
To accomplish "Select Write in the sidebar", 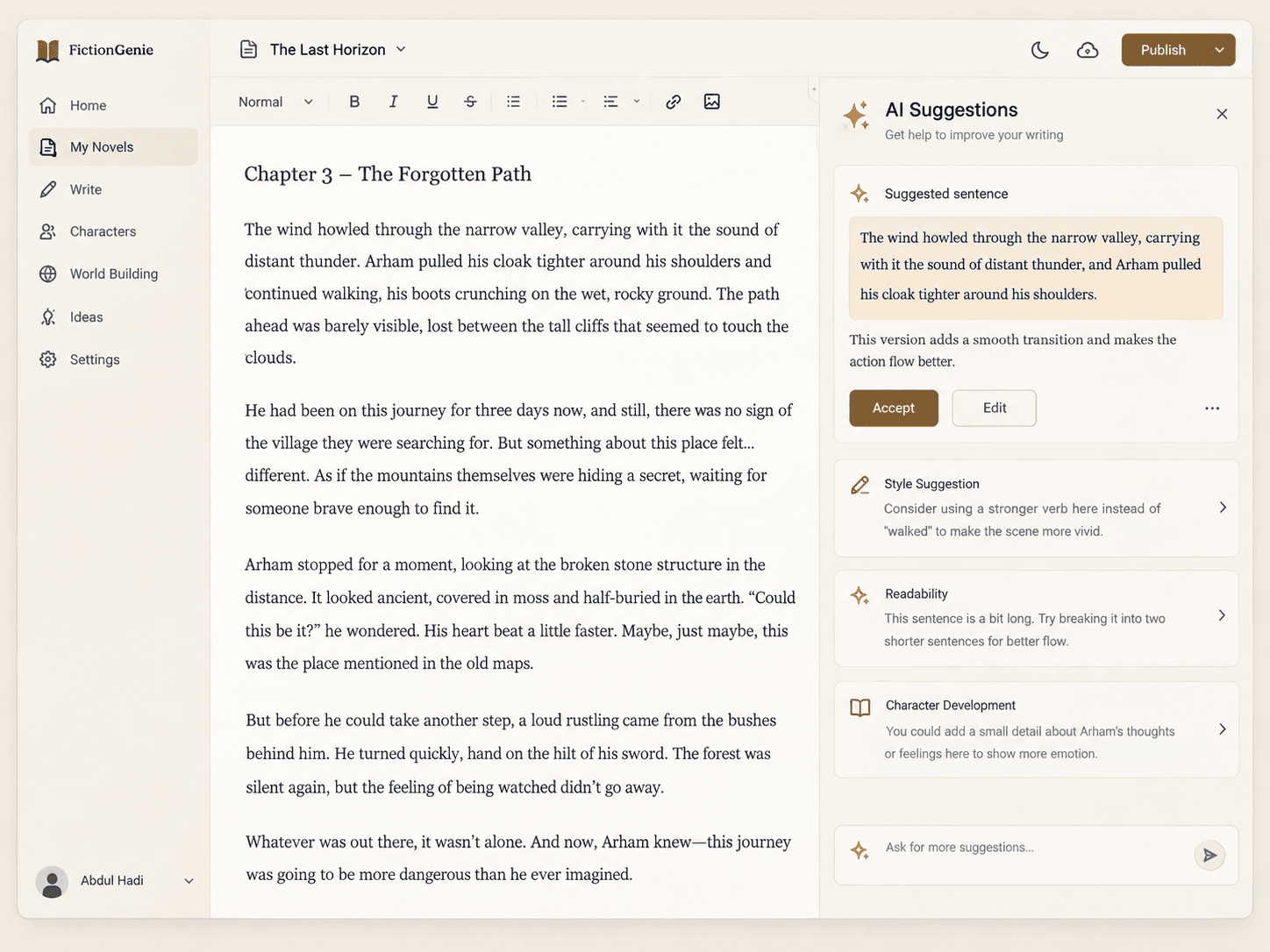I will click(x=113, y=189).
